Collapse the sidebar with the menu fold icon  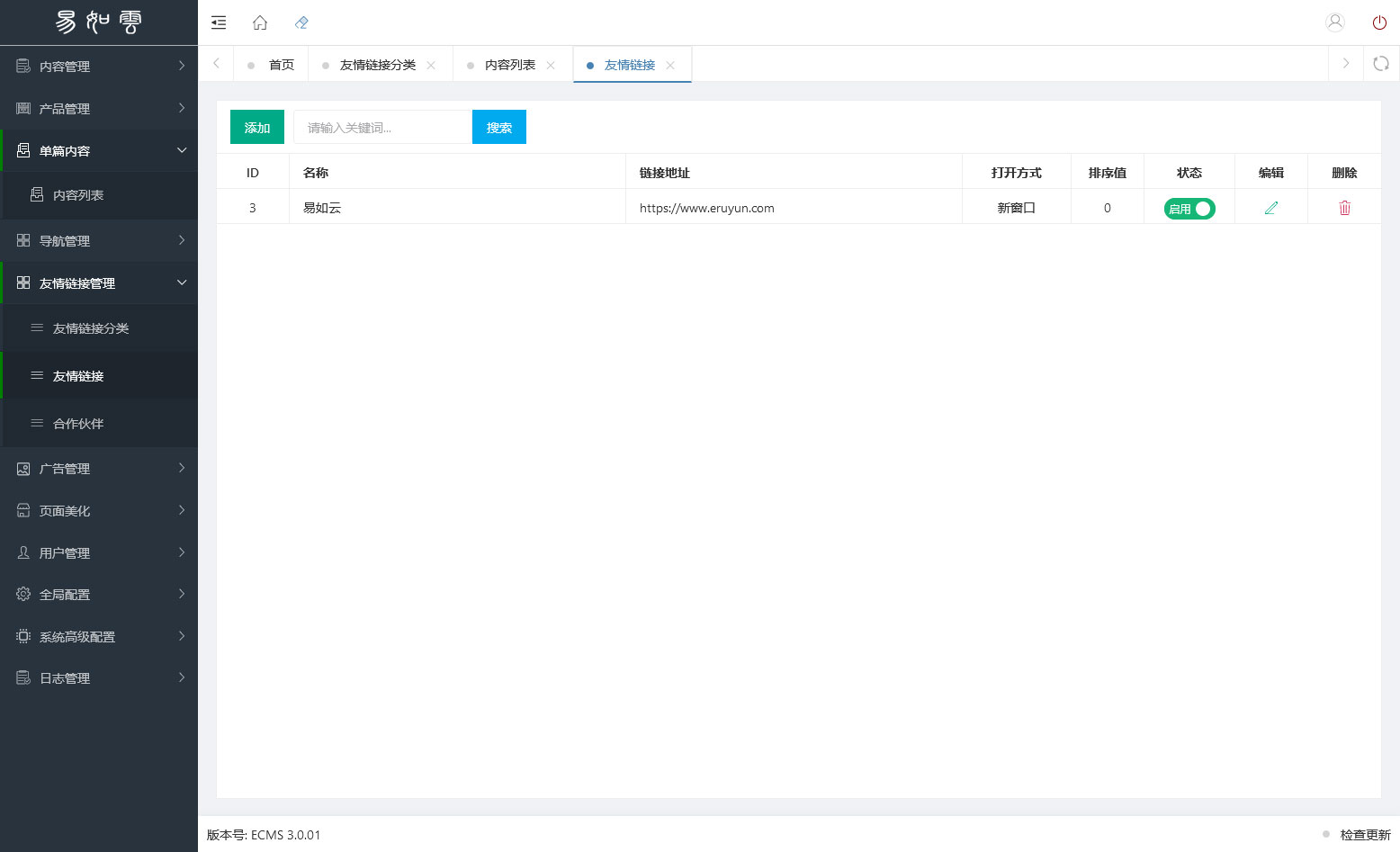pos(219,22)
